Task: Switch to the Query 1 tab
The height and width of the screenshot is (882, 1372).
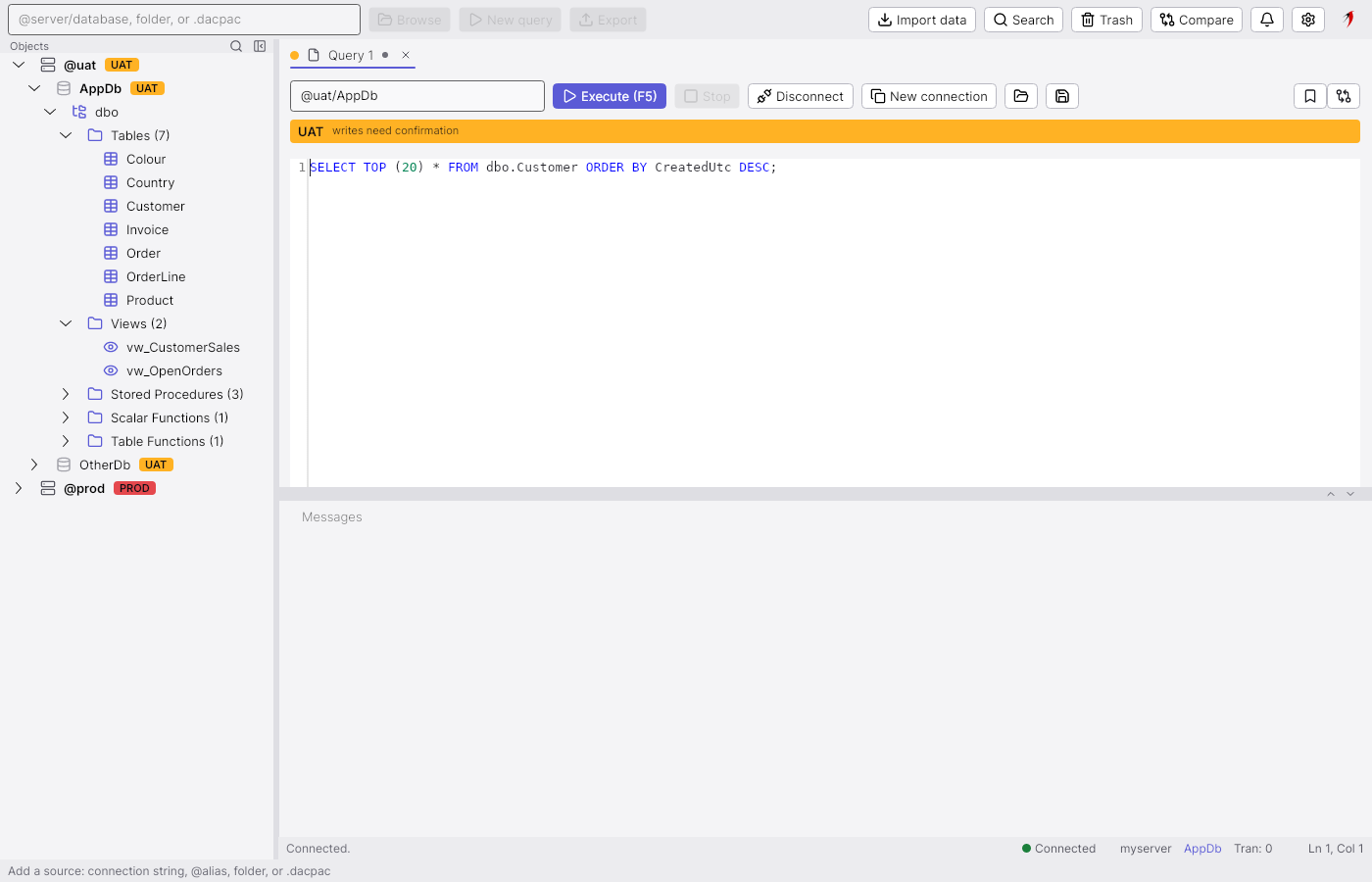Action: tap(351, 56)
